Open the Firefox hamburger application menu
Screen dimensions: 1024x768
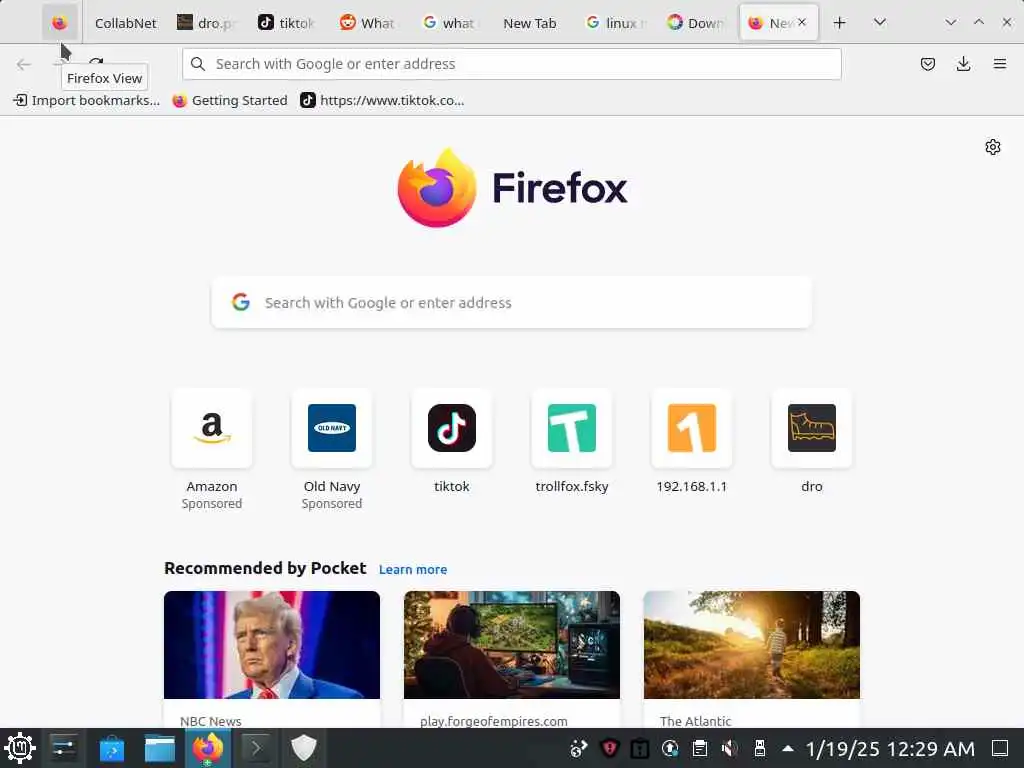[999, 64]
